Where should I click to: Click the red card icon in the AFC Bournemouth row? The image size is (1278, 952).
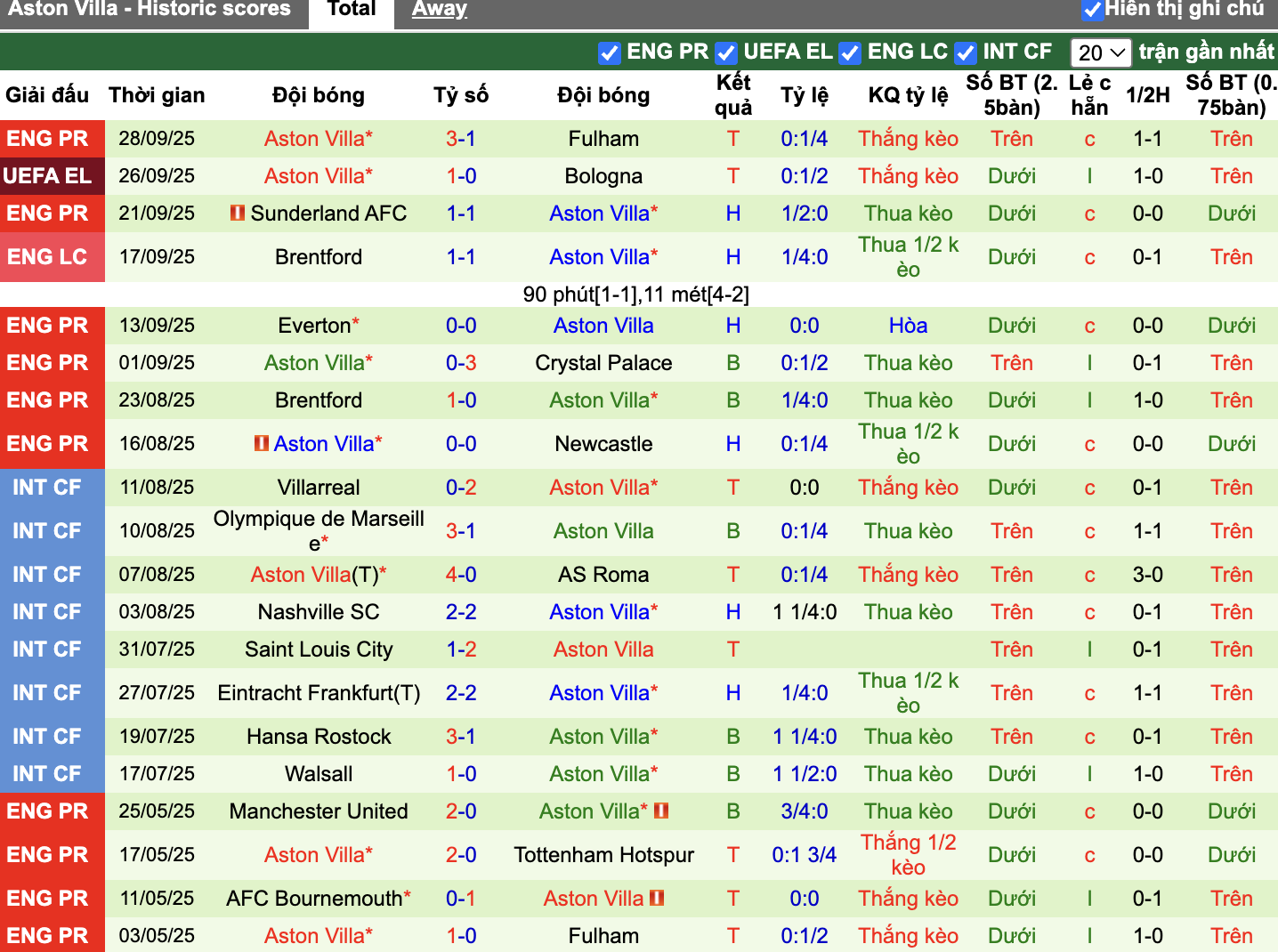[657, 898]
